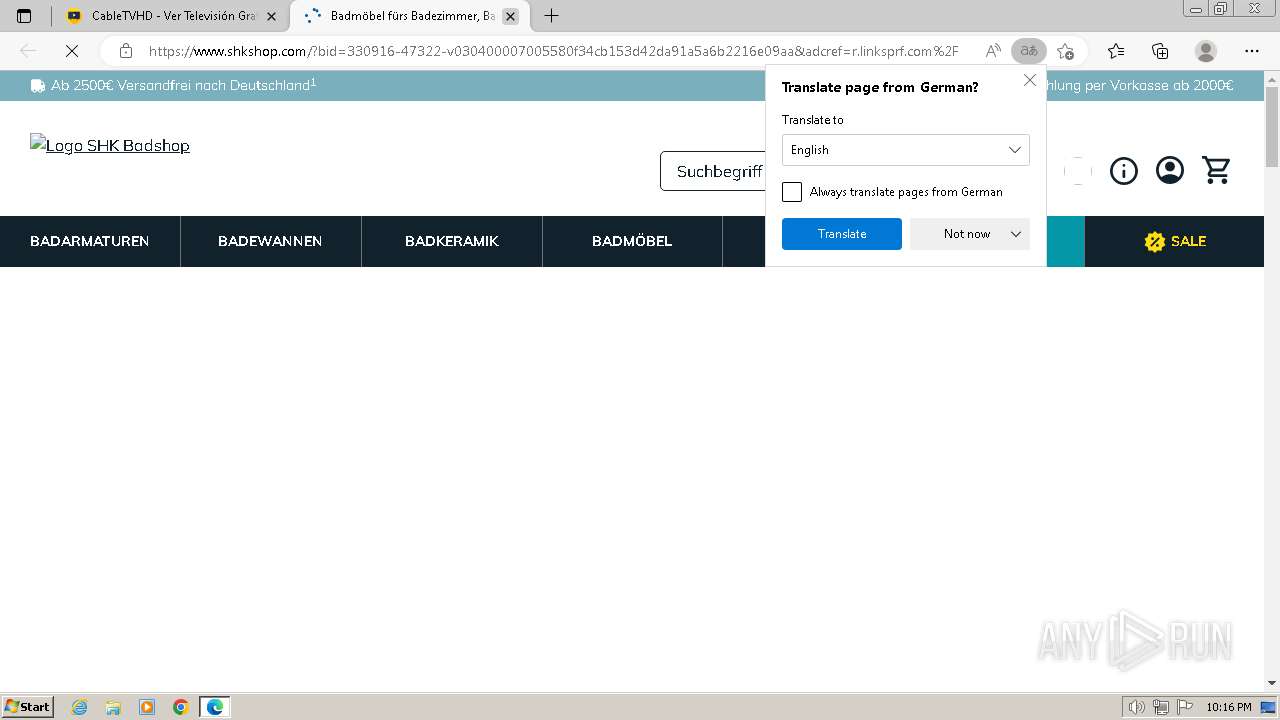Screen dimensions: 1280x720
Task: Click Ab 2500€ Versandfrei nach Deutschland text
Action: (183, 86)
